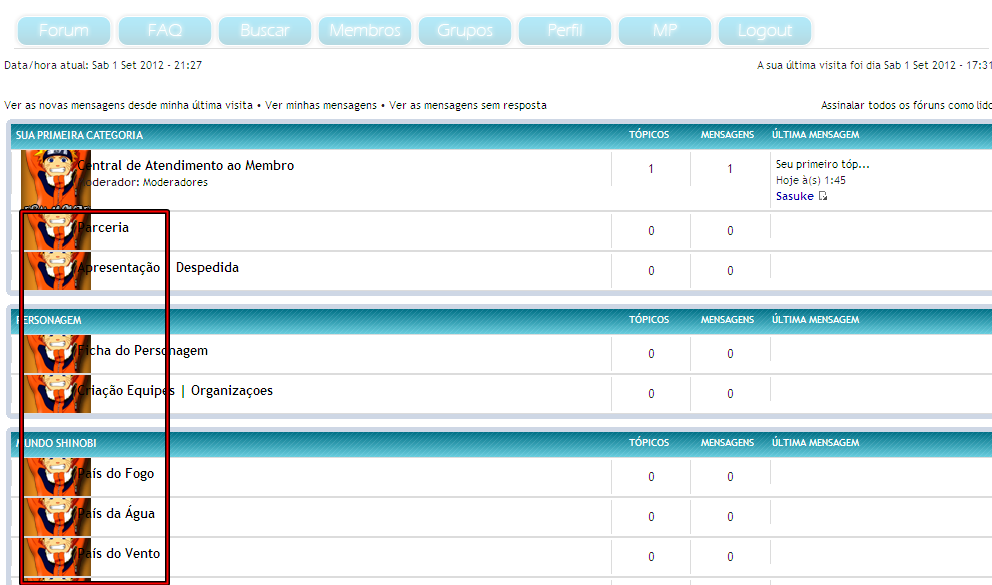Click Naruto icon of Central de Atendimento
Screen dimensions: 992x585
pos(56,180)
